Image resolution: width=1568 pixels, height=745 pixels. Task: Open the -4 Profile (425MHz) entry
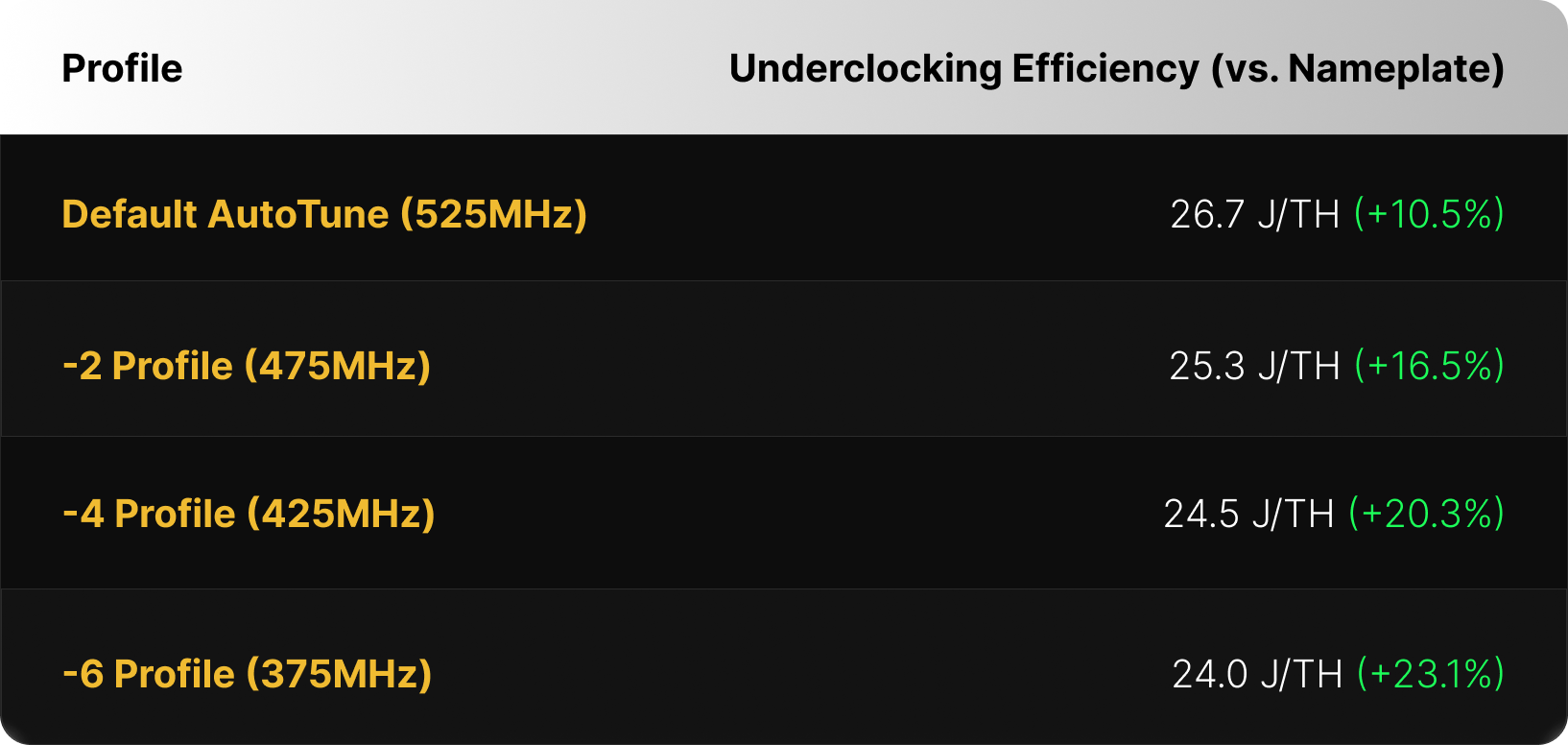[249, 514]
